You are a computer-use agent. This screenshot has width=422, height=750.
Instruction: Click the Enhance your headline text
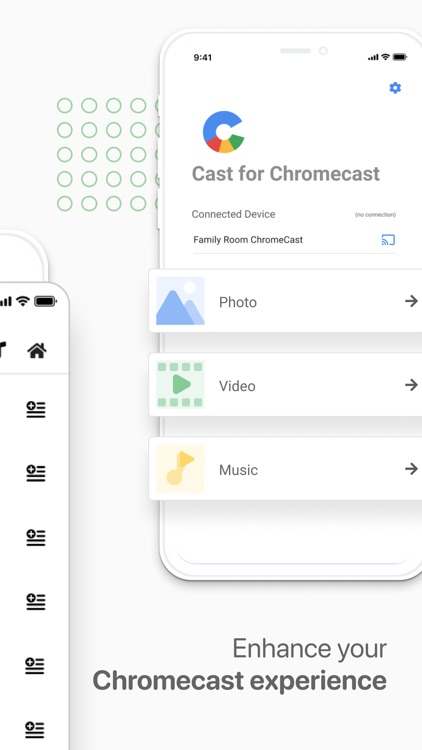[x=310, y=649]
